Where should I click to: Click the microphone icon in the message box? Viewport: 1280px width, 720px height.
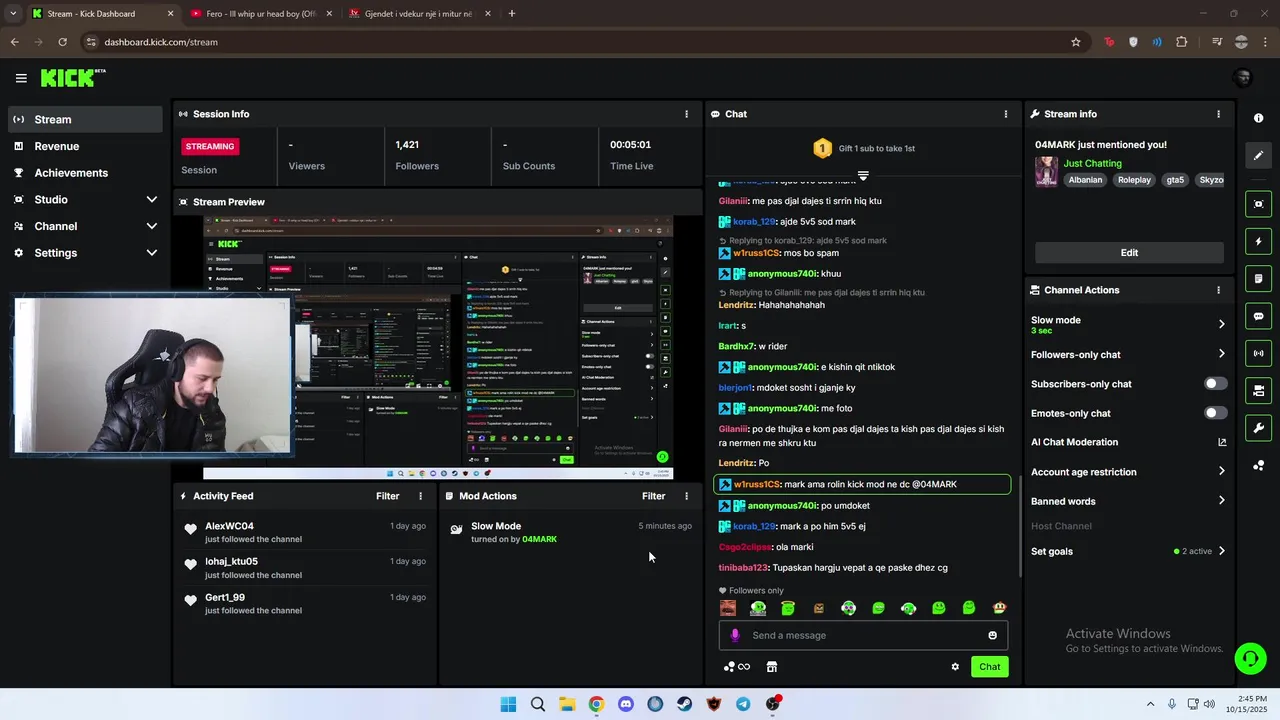point(735,635)
